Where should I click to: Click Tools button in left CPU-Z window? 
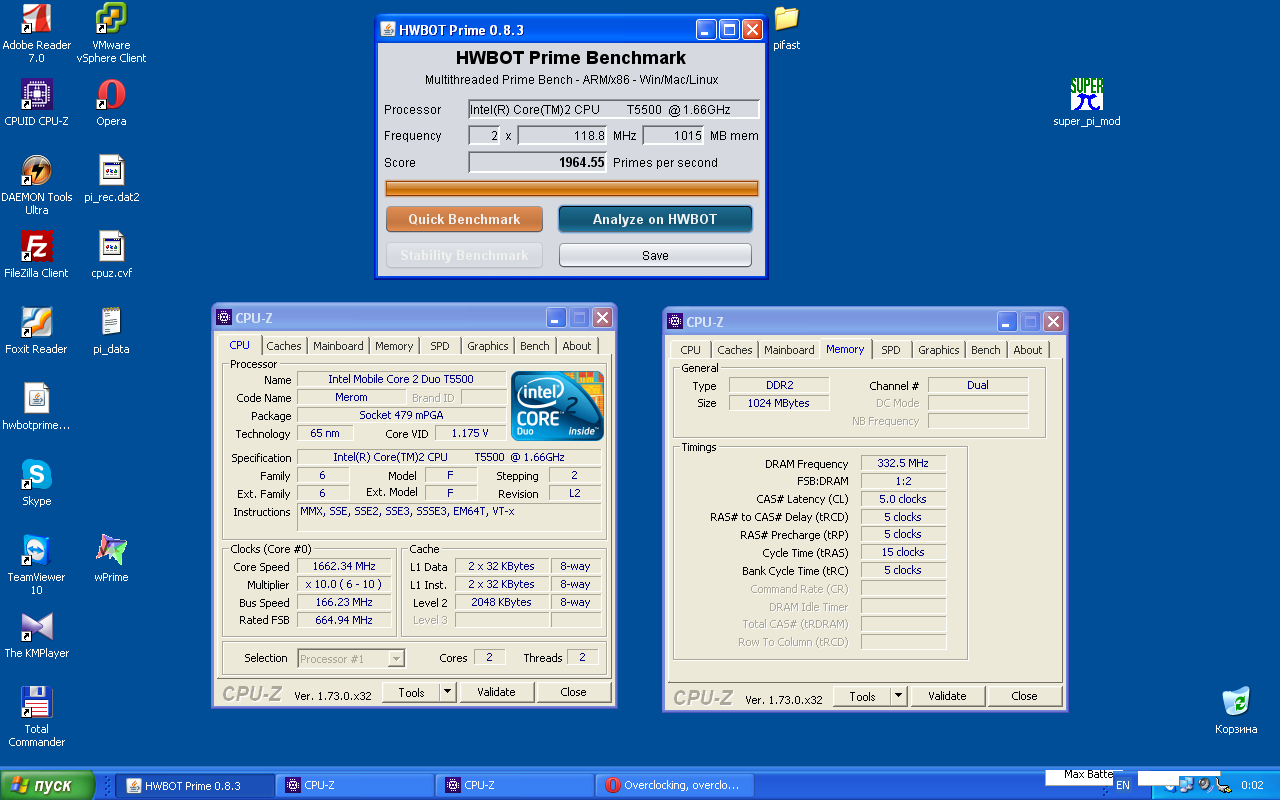click(411, 692)
